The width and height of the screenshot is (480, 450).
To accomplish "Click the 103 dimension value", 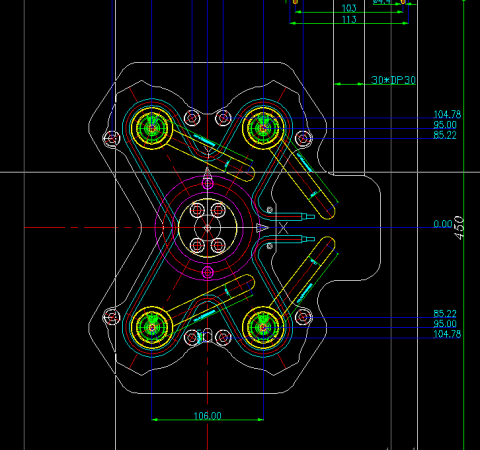I will pyautogui.click(x=349, y=8).
